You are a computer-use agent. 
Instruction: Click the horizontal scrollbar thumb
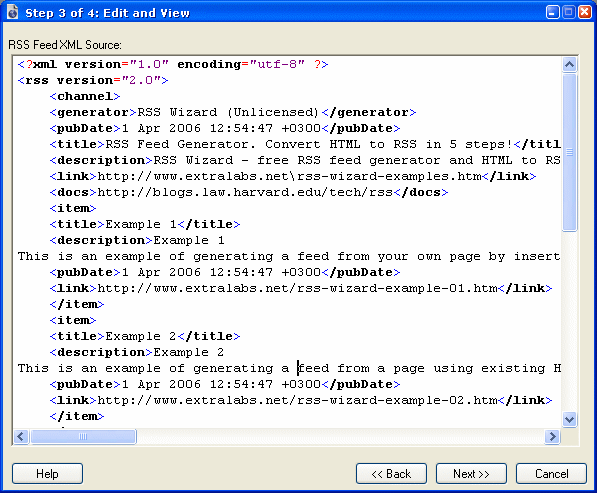pyautogui.click(x=83, y=436)
